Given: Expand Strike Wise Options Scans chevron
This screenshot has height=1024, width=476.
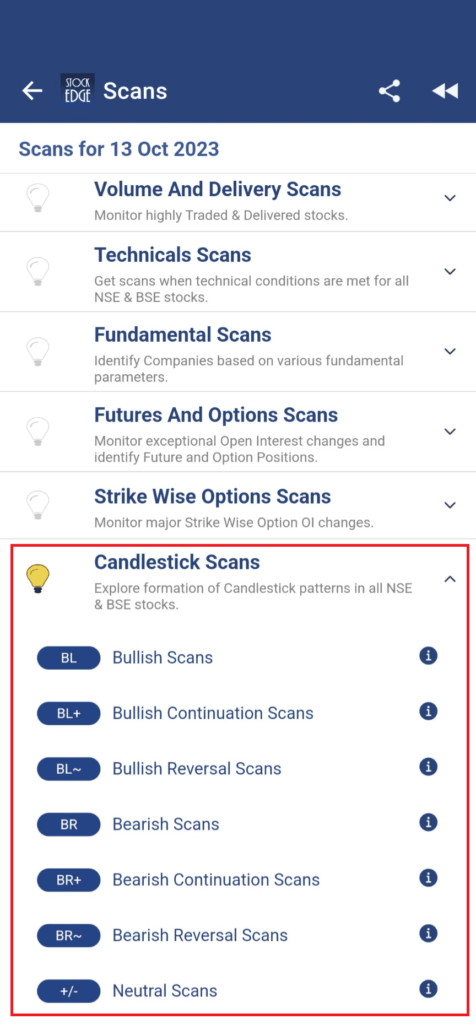Looking at the screenshot, I should (x=450, y=505).
